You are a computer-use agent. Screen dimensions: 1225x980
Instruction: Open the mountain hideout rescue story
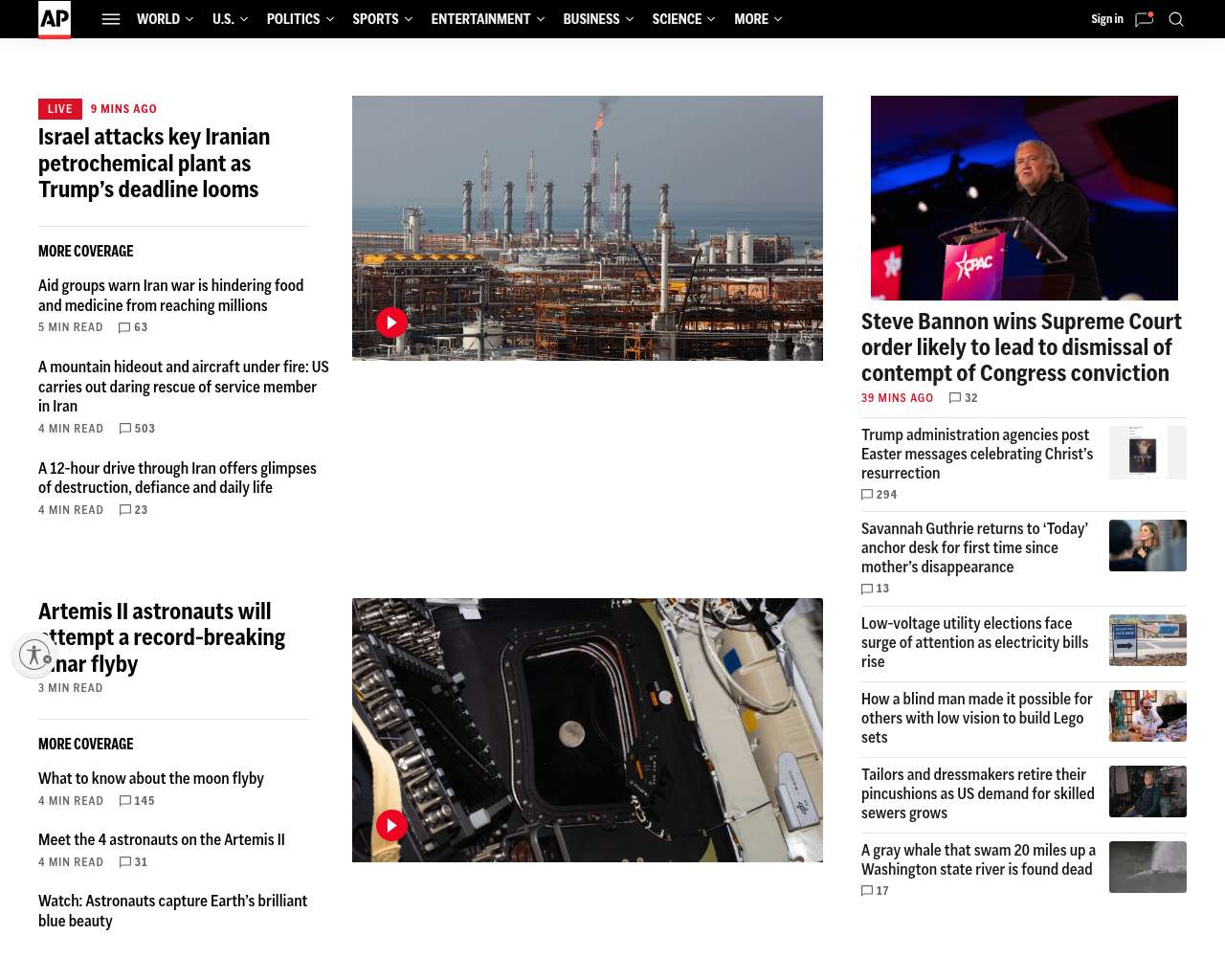tap(184, 387)
